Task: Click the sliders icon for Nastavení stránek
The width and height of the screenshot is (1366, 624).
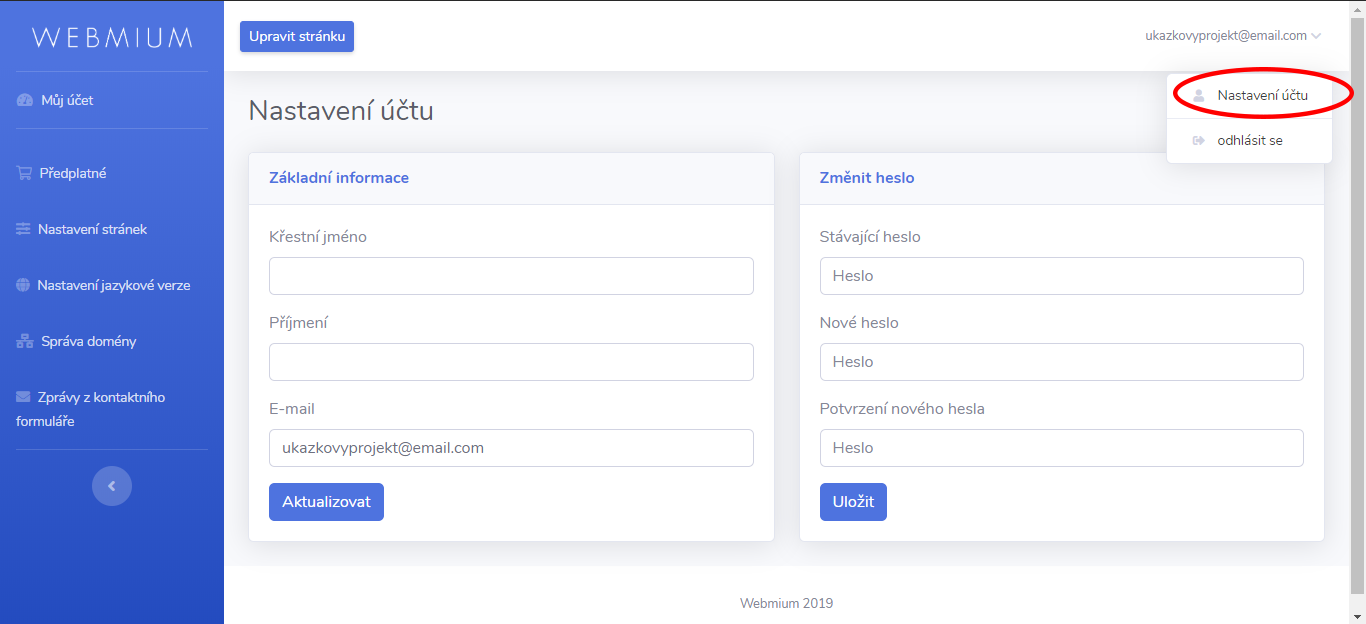Action: coord(23,229)
